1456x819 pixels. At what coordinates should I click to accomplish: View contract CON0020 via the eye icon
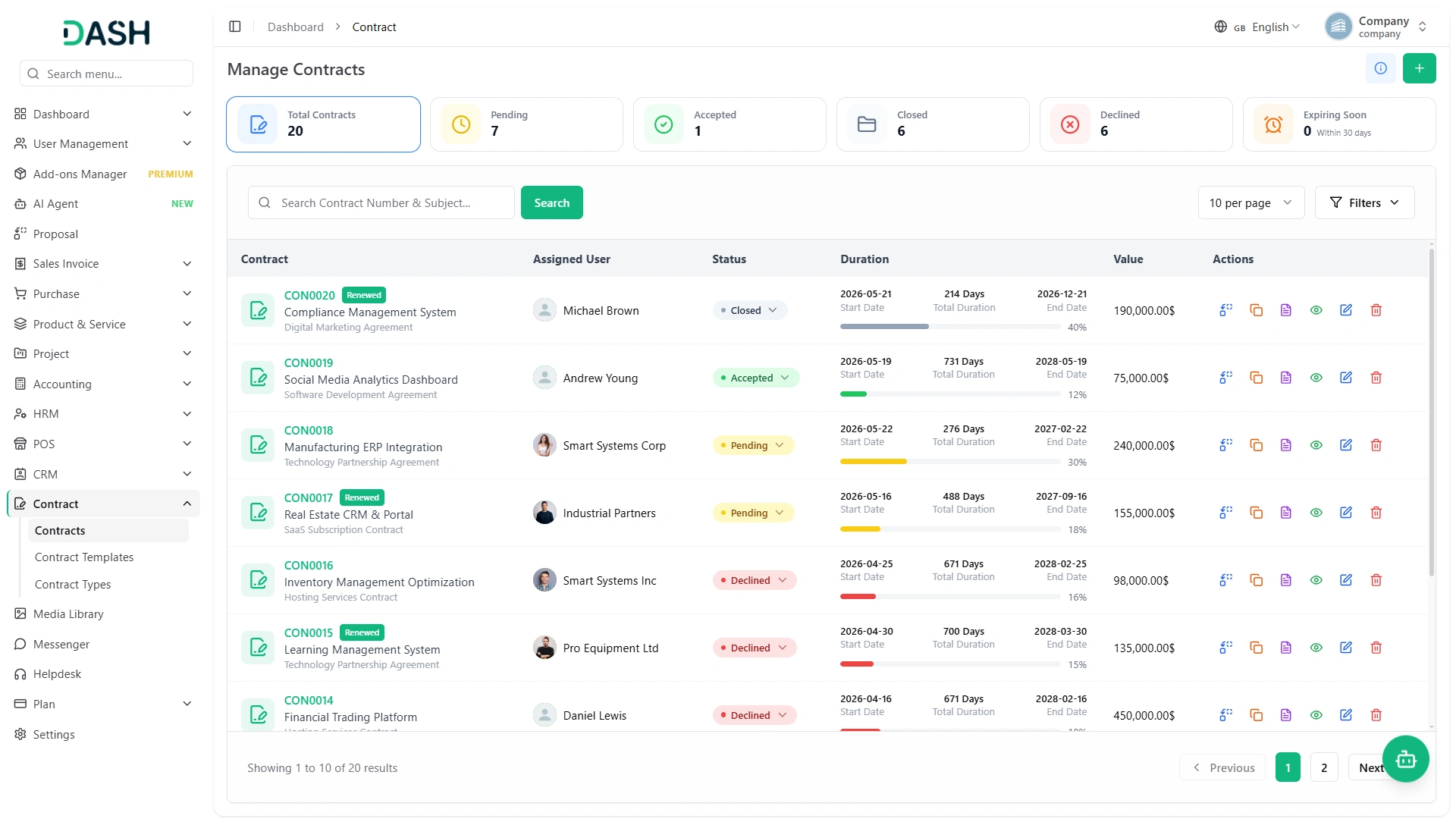1316,310
